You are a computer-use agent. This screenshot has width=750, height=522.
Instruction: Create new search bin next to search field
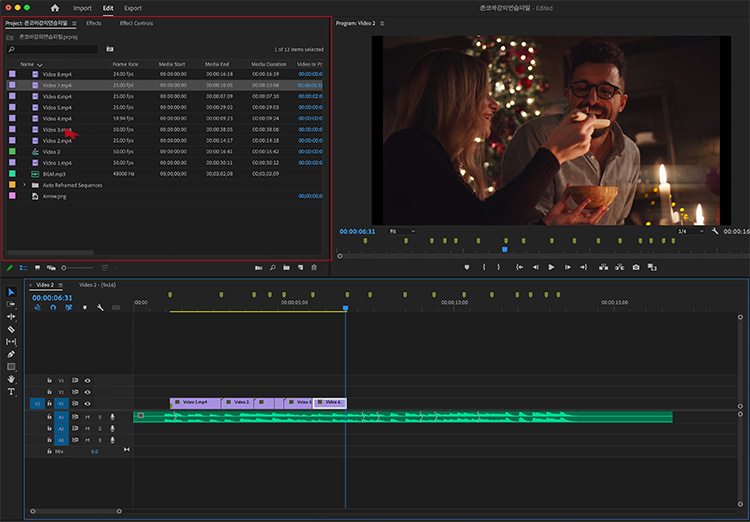coord(110,49)
